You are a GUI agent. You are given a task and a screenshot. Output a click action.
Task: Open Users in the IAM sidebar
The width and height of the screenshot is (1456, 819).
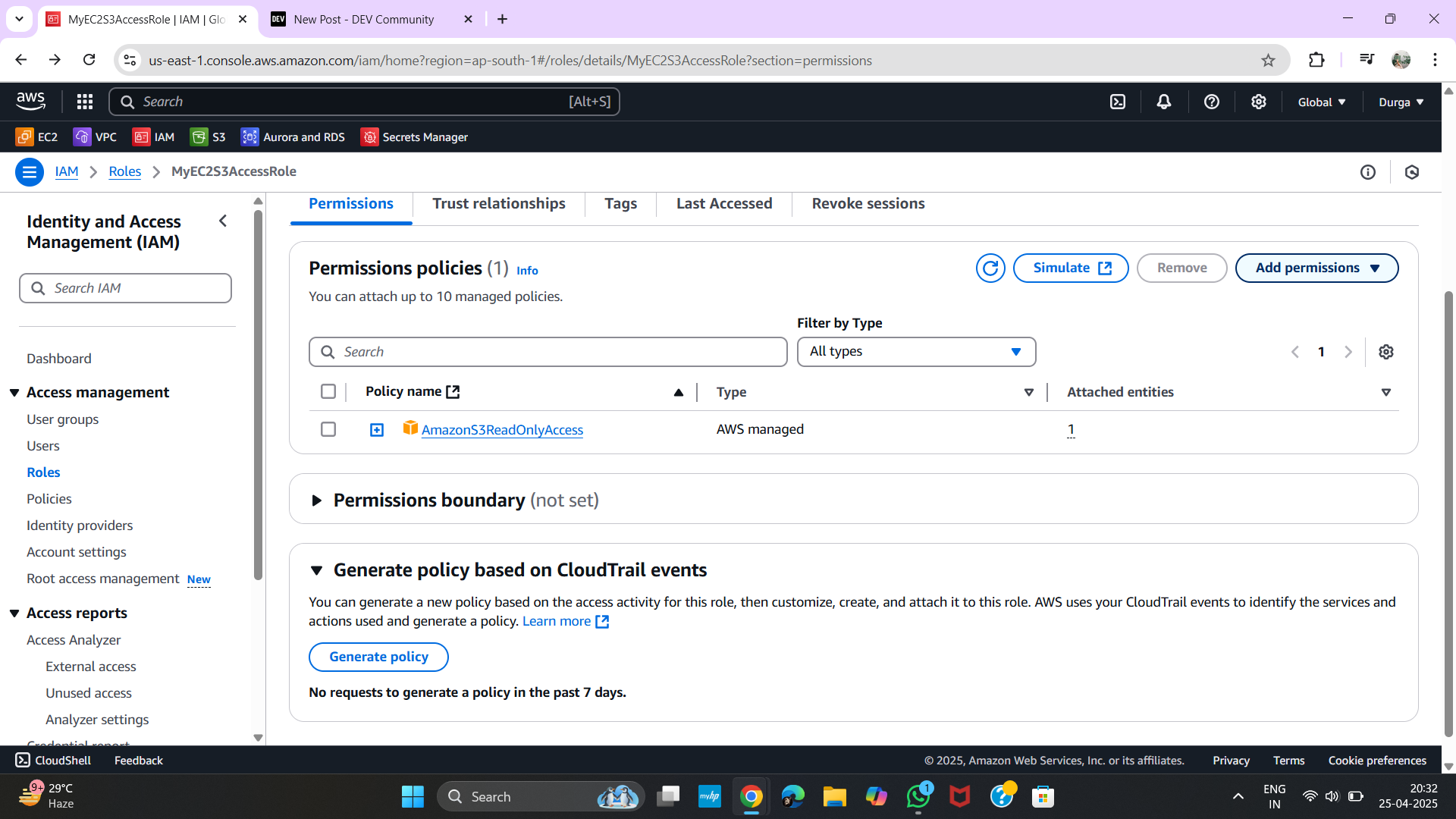[43, 446]
